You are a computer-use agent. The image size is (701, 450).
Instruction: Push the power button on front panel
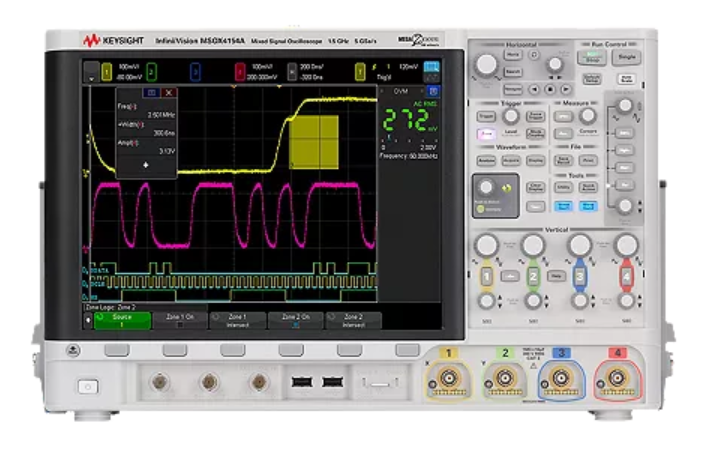click(88, 387)
